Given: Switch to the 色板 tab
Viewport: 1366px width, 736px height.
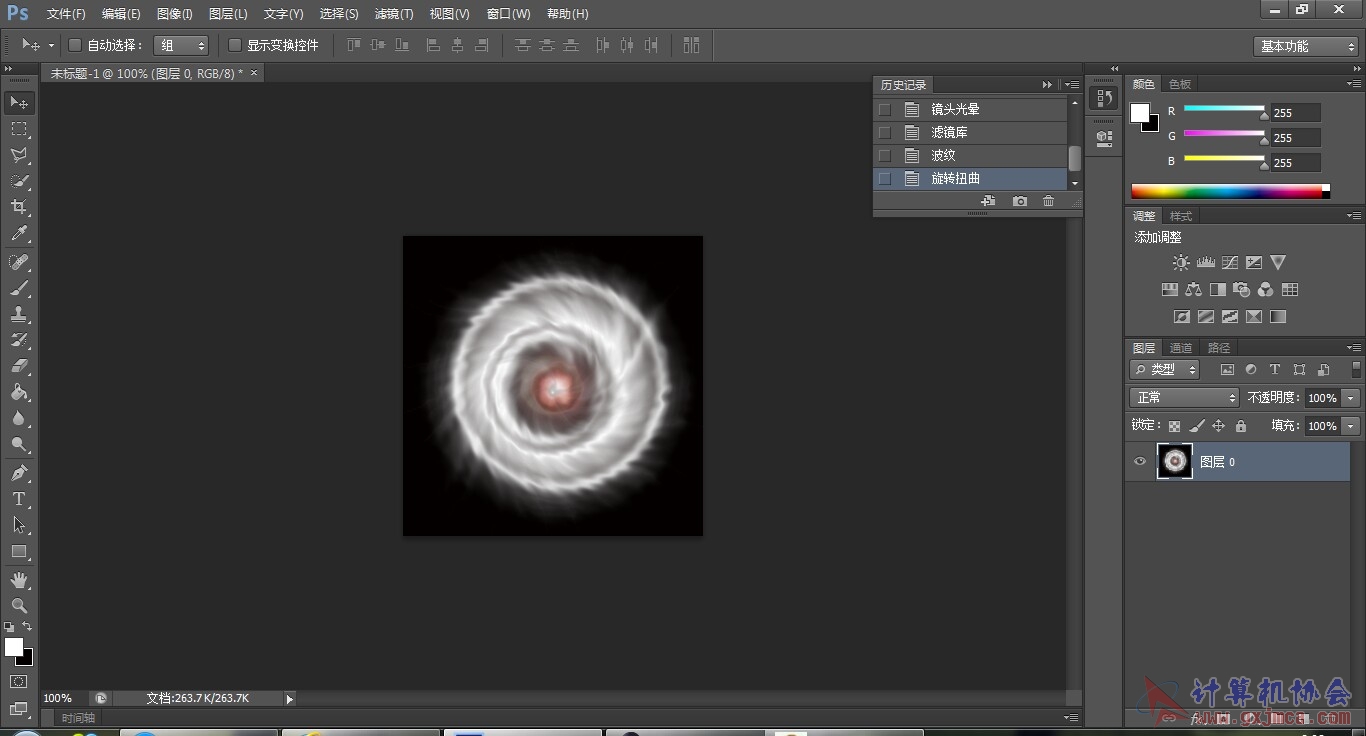Looking at the screenshot, I should coord(1180,85).
